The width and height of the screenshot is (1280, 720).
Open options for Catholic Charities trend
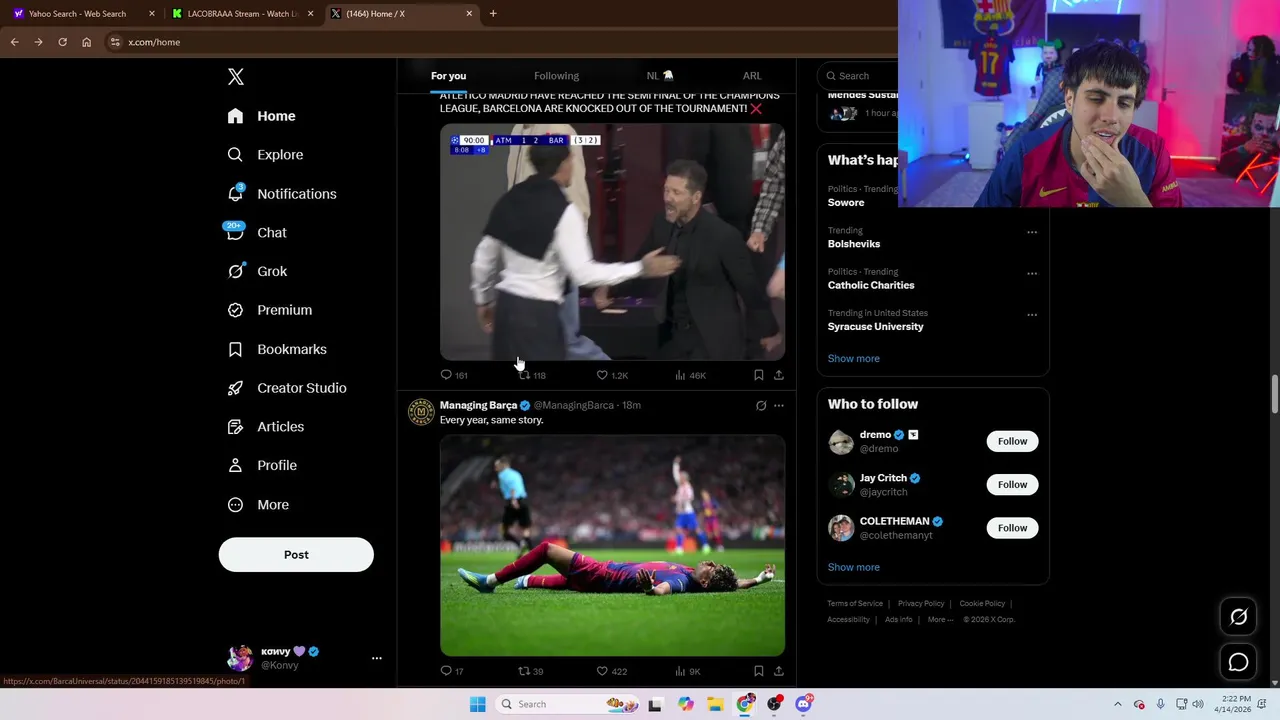(1032, 273)
